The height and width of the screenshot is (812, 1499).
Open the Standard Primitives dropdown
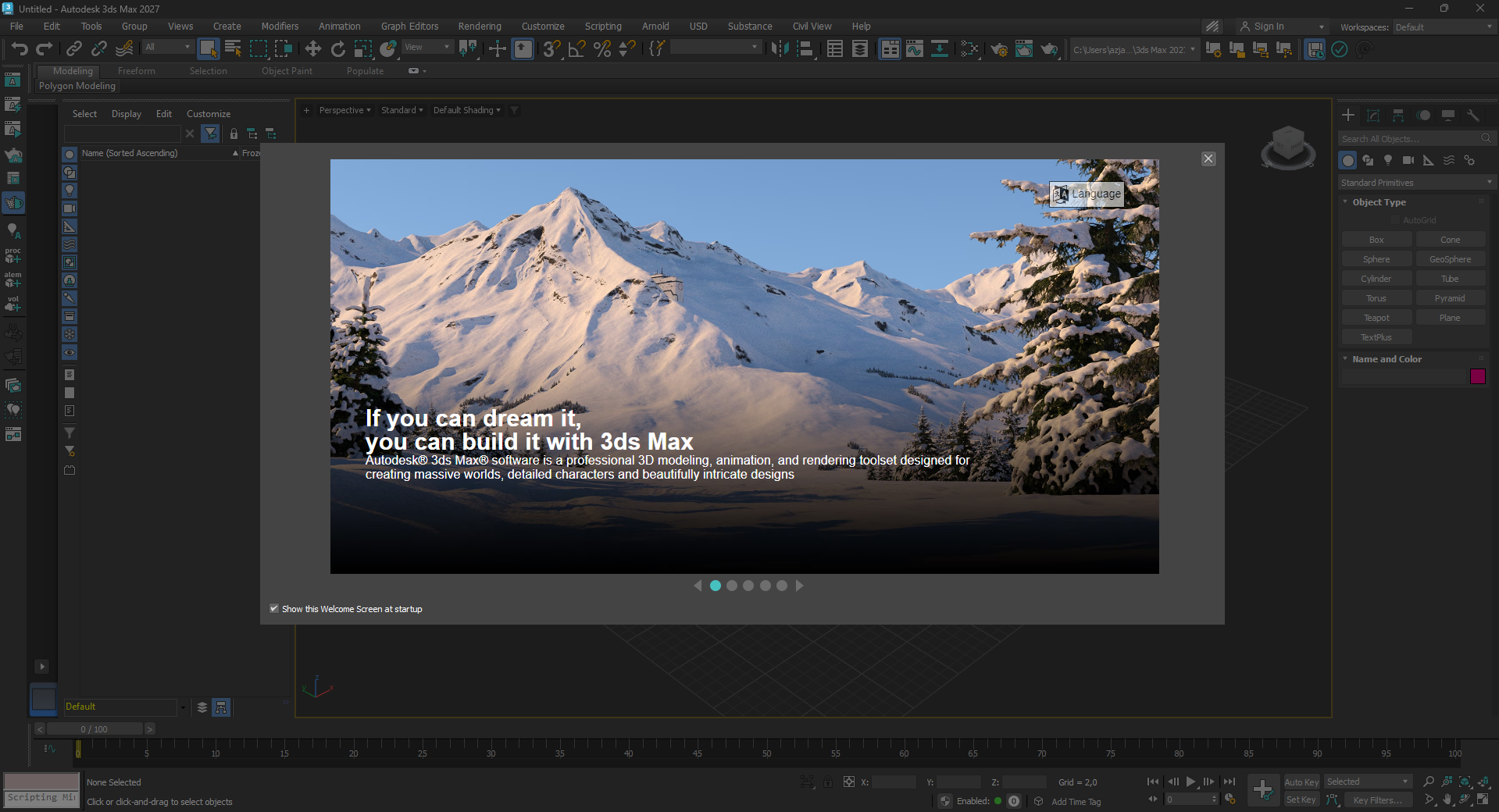(x=1416, y=183)
